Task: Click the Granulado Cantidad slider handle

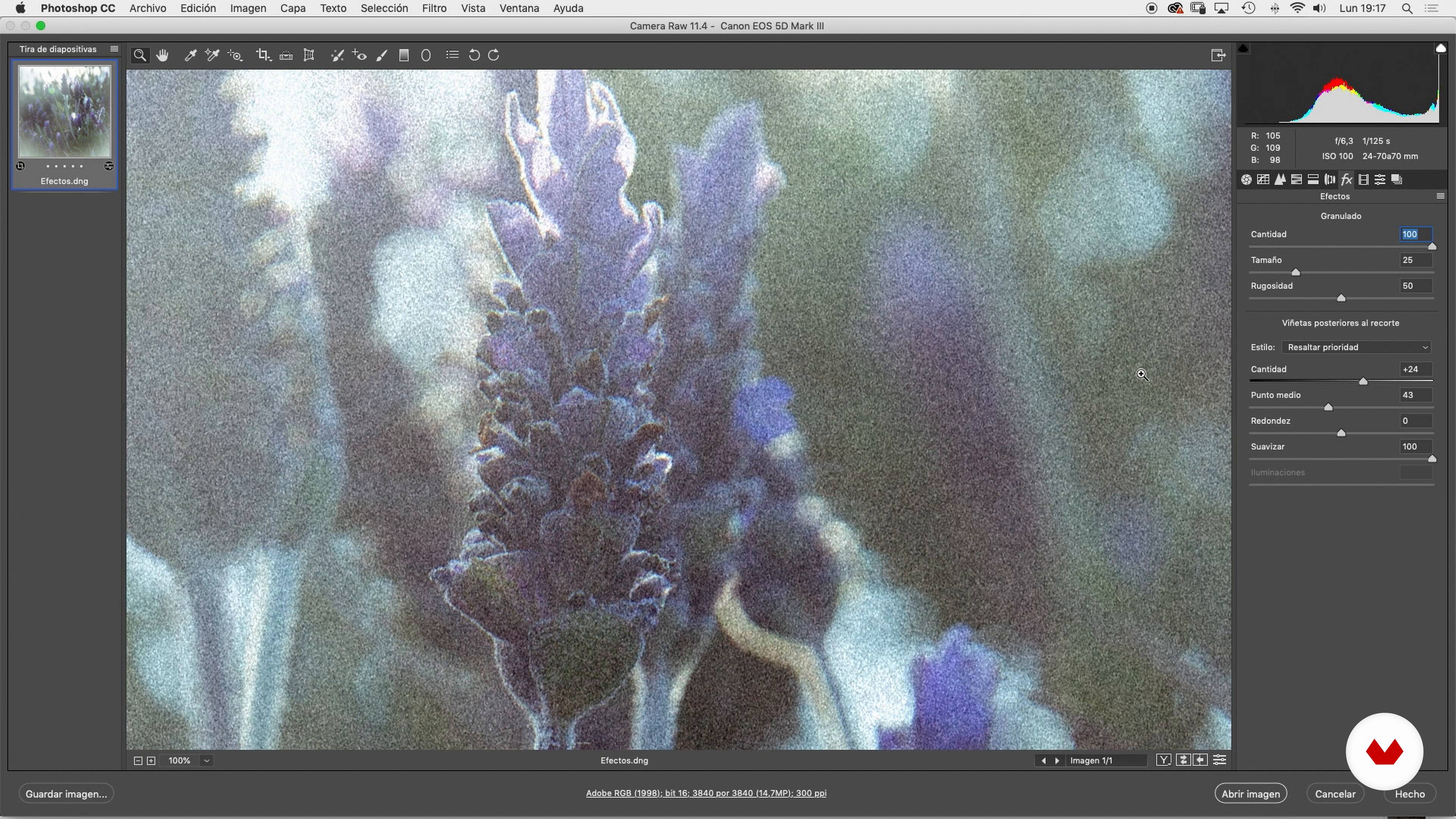Action: [x=1432, y=247]
